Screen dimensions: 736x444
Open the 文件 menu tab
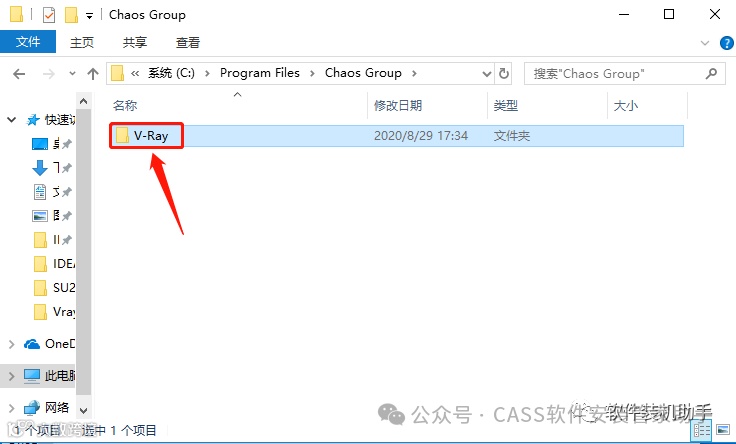pos(28,42)
